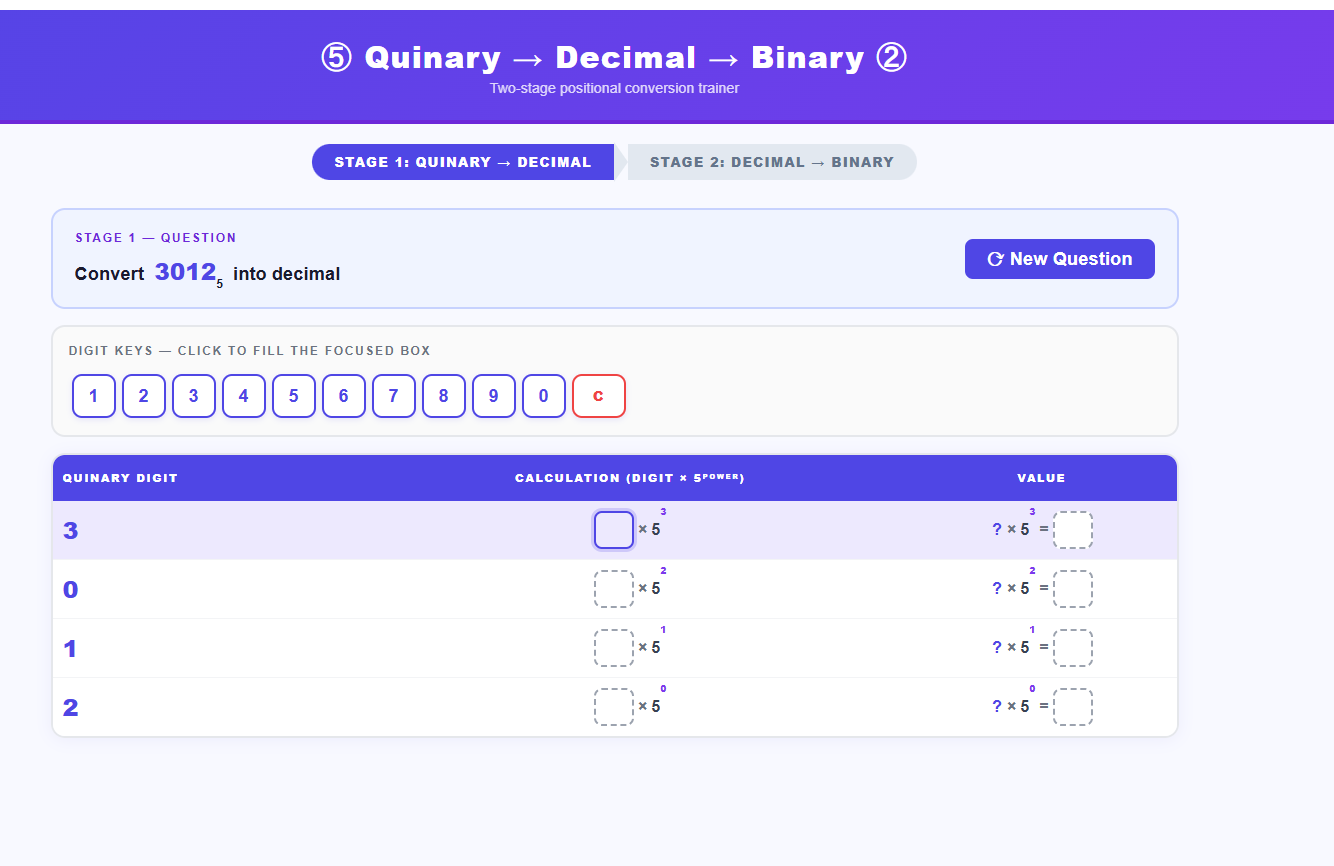
Task: Focus calculation box for 5¹ row
Action: (x=613, y=648)
